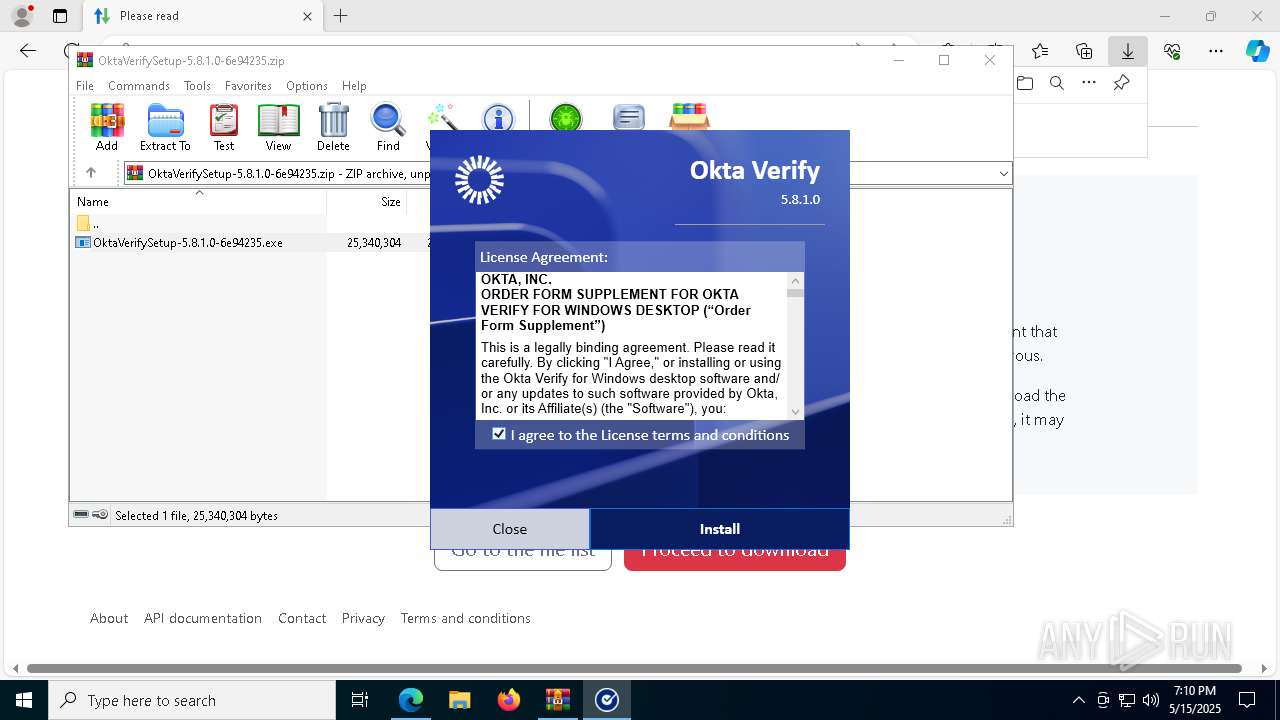Expand the WinRAR address path dropdown
The height and width of the screenshot is (720, 1280).
point(1003,174)
